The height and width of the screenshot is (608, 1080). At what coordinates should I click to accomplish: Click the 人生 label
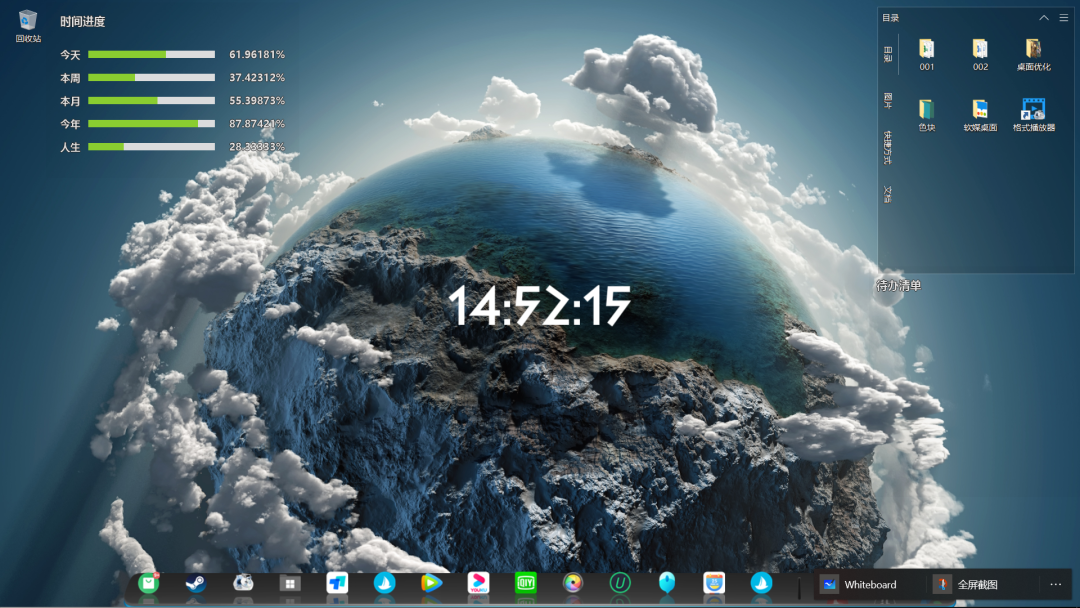coord(70,147)
